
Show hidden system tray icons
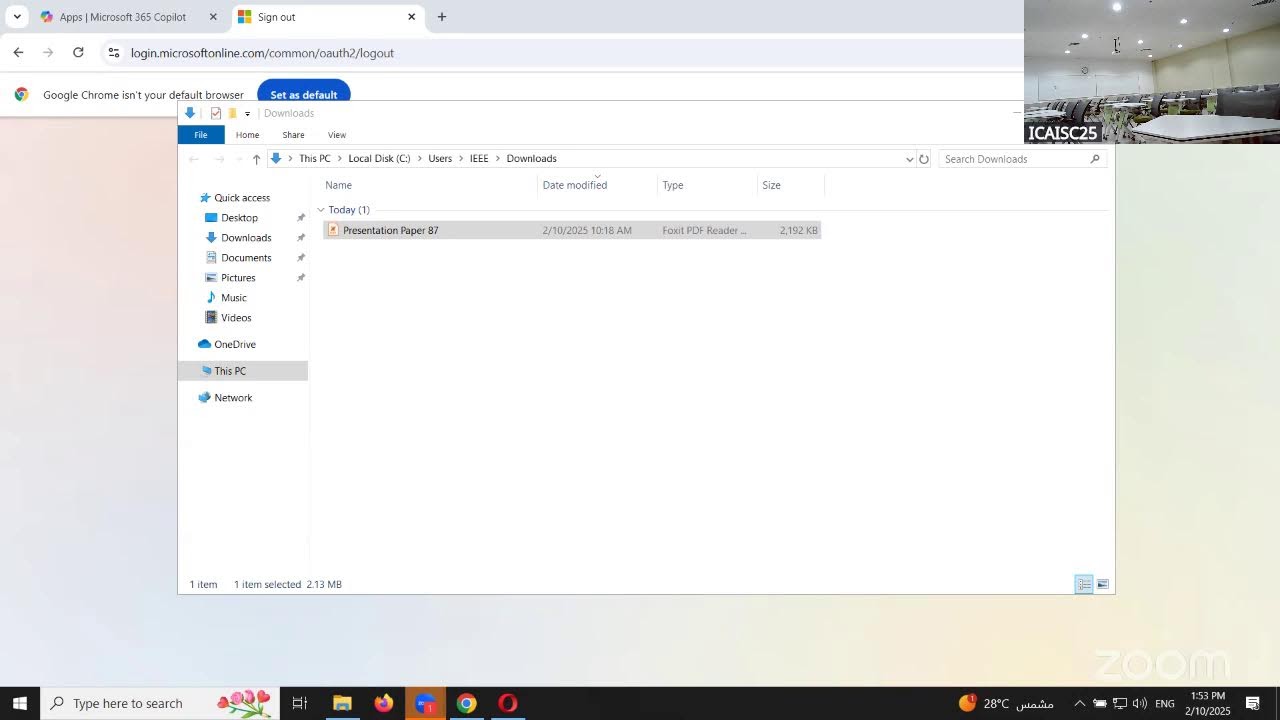click(x=1079, y=703)
